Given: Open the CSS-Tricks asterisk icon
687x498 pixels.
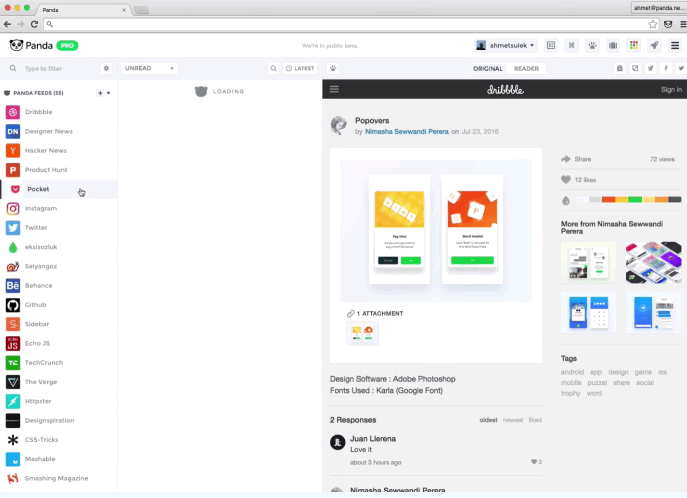Looking at the screenshot, I should pos(13,440).
